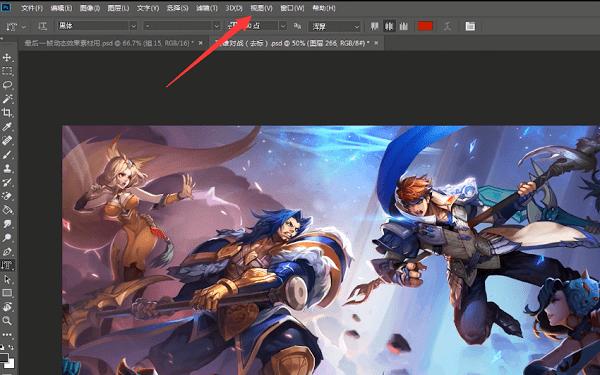Expand the 浑厚 anti-aliasing dropdown
This screenshot has height=375, width=600.
pyautogui.click(x=357, y=26)
